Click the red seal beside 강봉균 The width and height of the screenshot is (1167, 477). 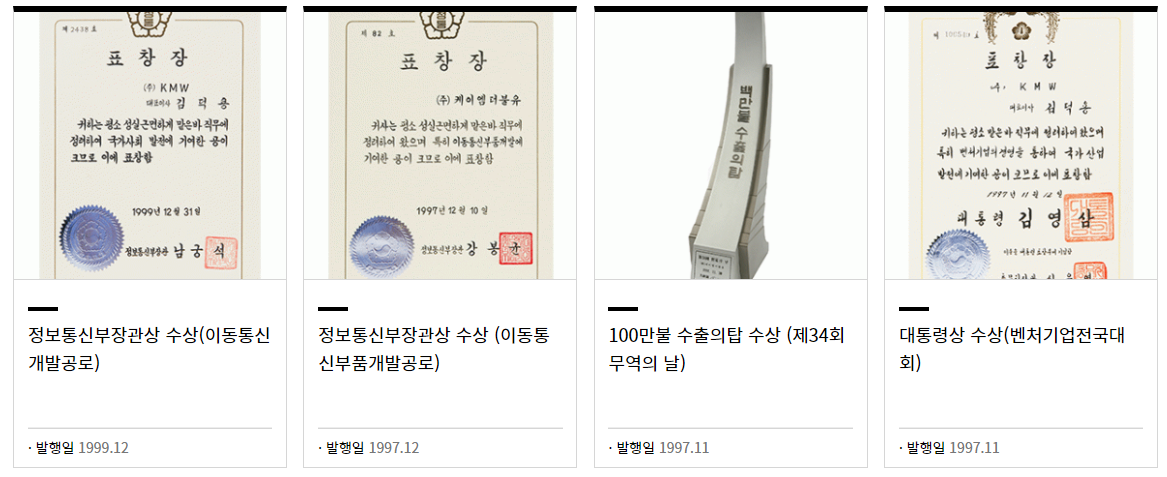(515, 249)
